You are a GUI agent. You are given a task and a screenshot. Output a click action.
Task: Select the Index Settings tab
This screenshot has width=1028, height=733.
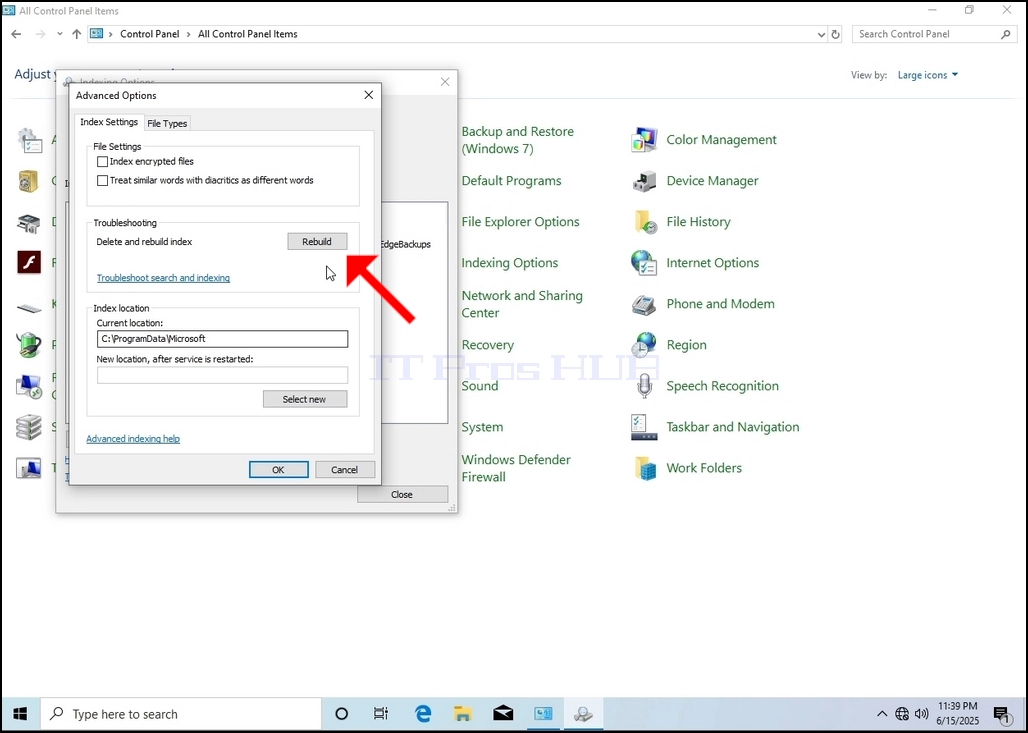pos(109,122)
